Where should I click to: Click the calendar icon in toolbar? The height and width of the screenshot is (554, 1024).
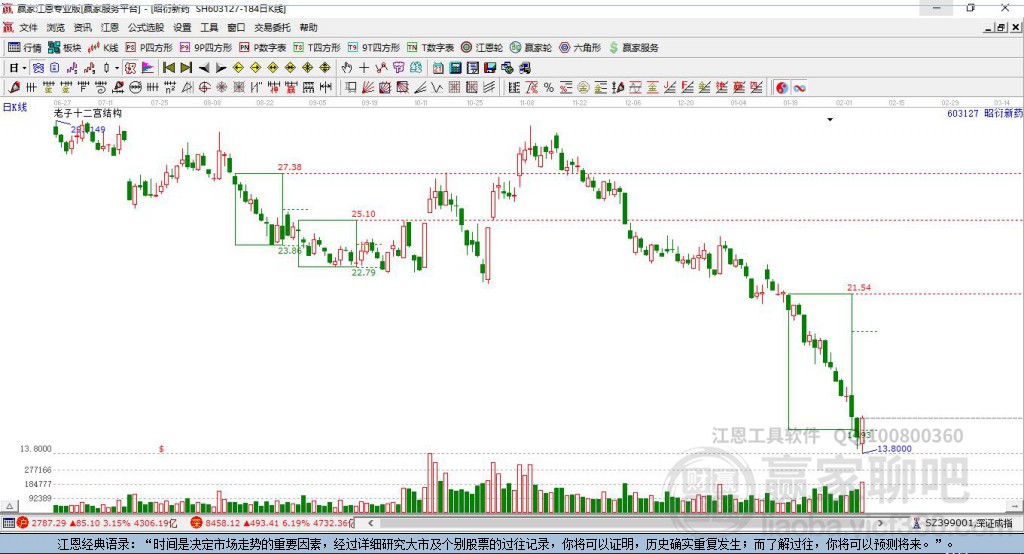coord(438,67)
